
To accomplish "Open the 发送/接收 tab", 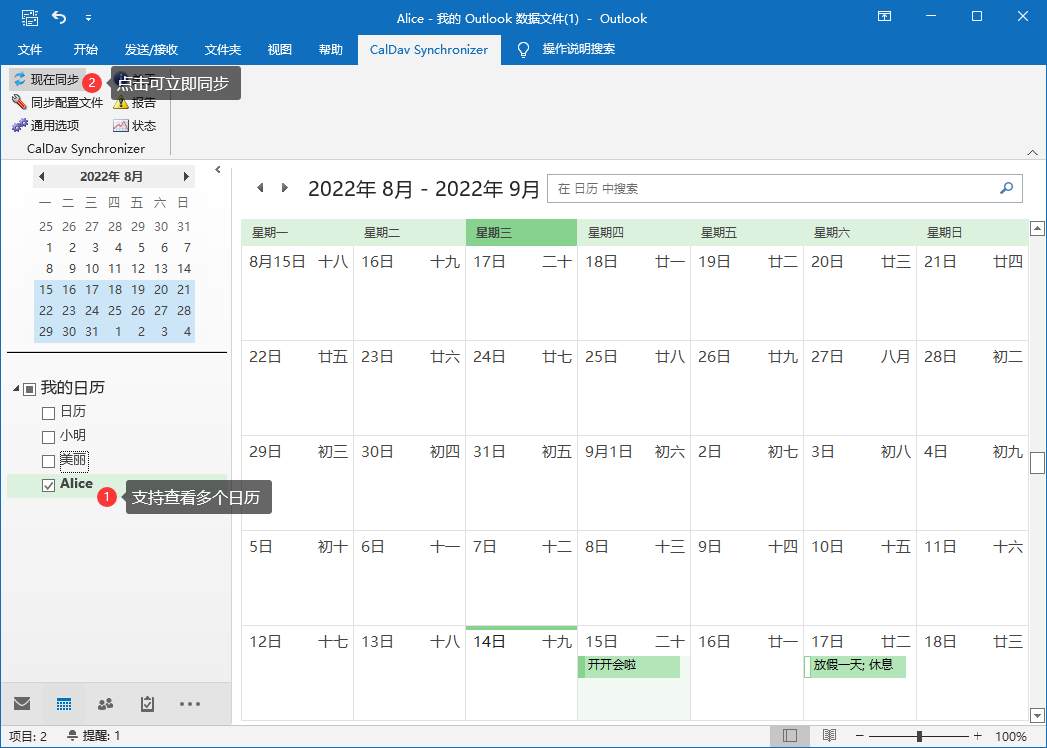I will [x=151, y=49].
